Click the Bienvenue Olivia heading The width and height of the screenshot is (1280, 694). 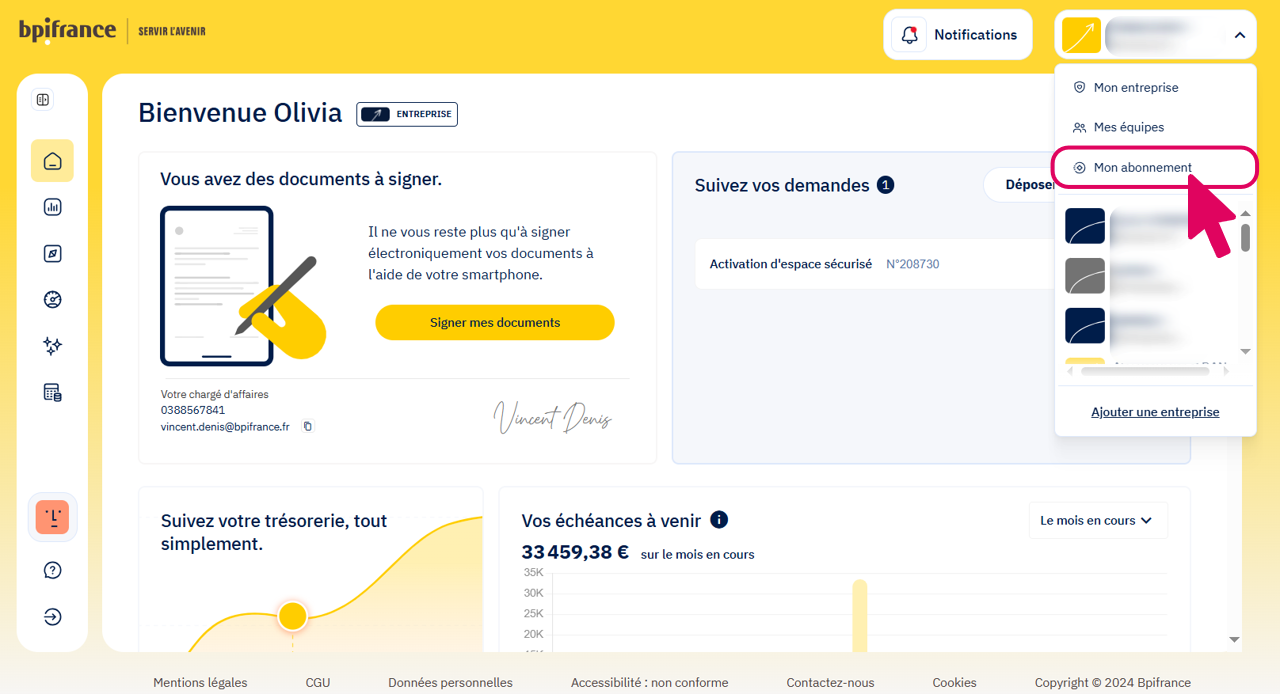[x=240, y=113]
